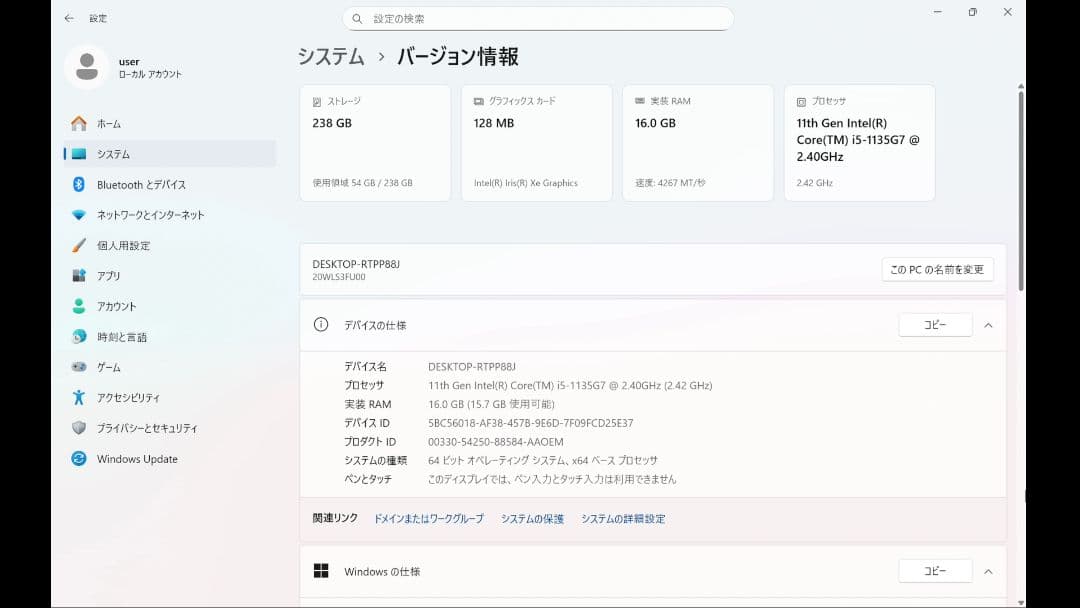Screen dimensions: 1080x608
Task: Click the Windows Update refresh icon
Action: [x=79, y=459]
